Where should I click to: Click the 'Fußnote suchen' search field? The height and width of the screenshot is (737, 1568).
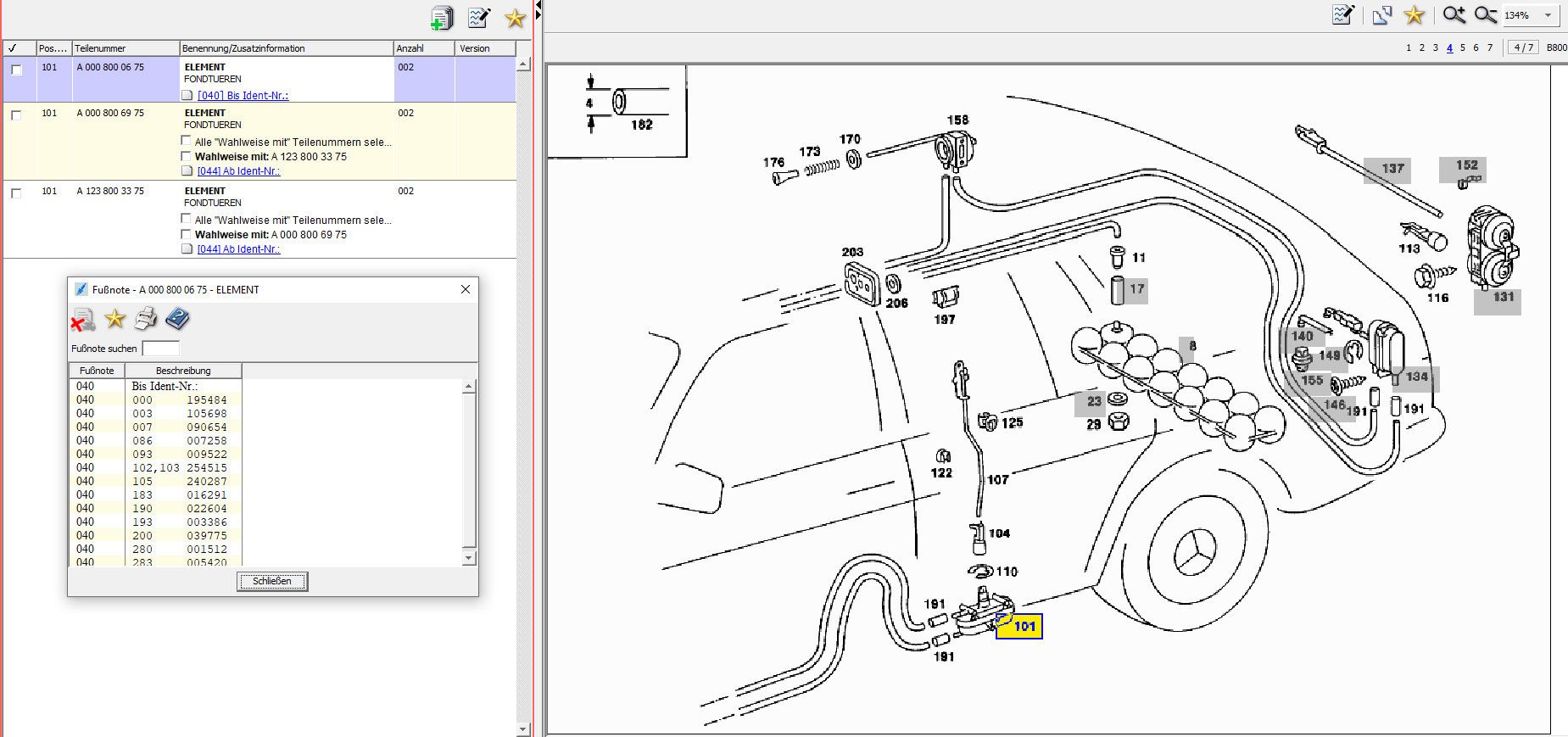(160, 349)
